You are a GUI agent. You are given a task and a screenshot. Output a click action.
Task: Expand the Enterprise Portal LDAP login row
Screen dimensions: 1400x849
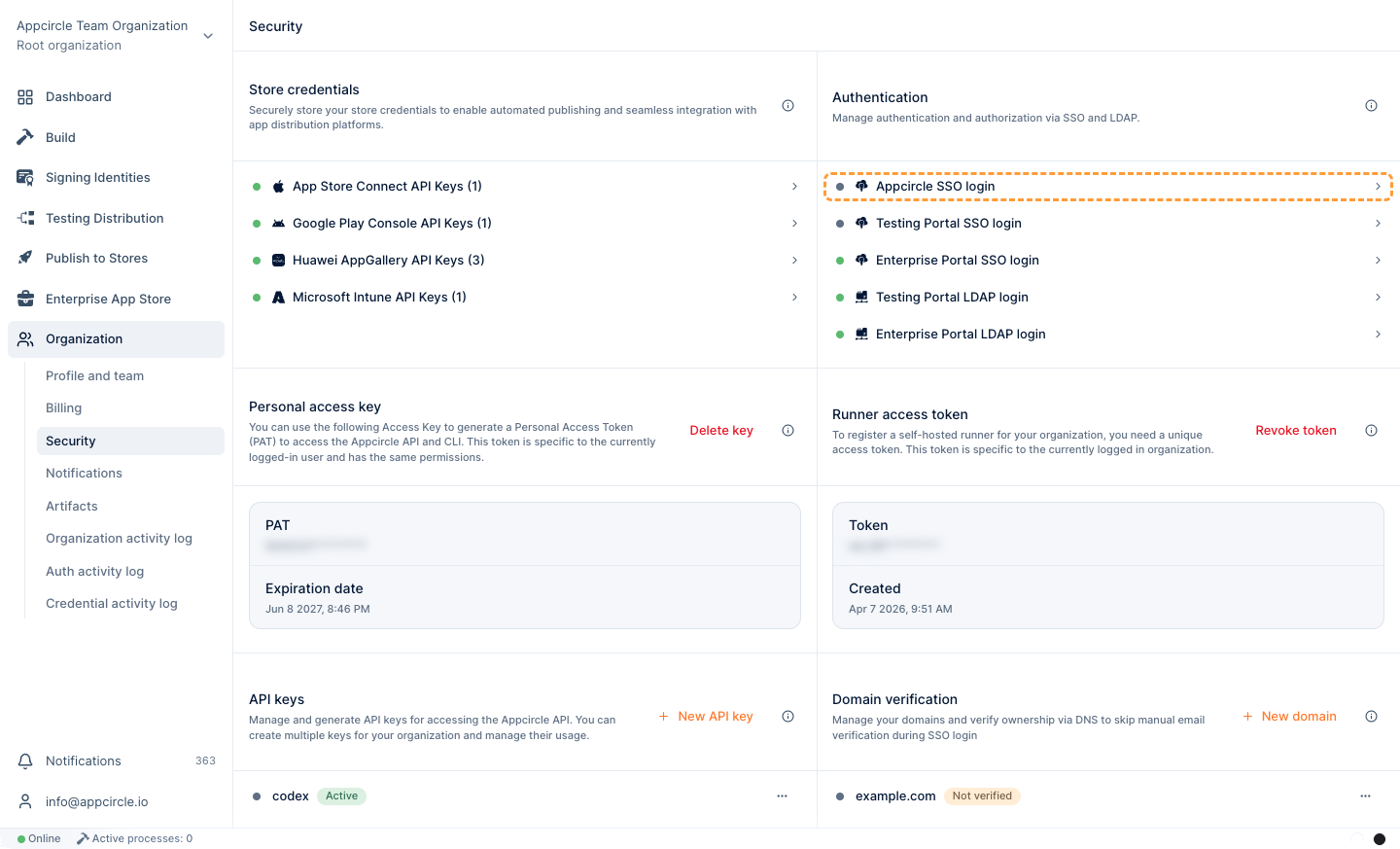(1108, 335)
